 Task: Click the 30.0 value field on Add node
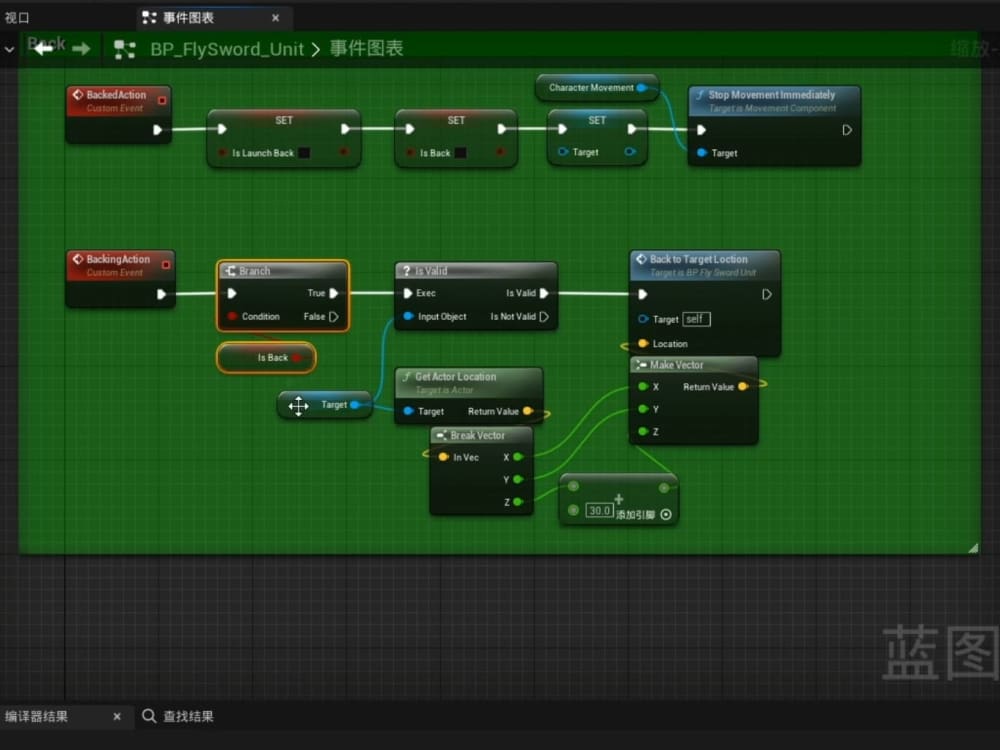click(600, 510)
